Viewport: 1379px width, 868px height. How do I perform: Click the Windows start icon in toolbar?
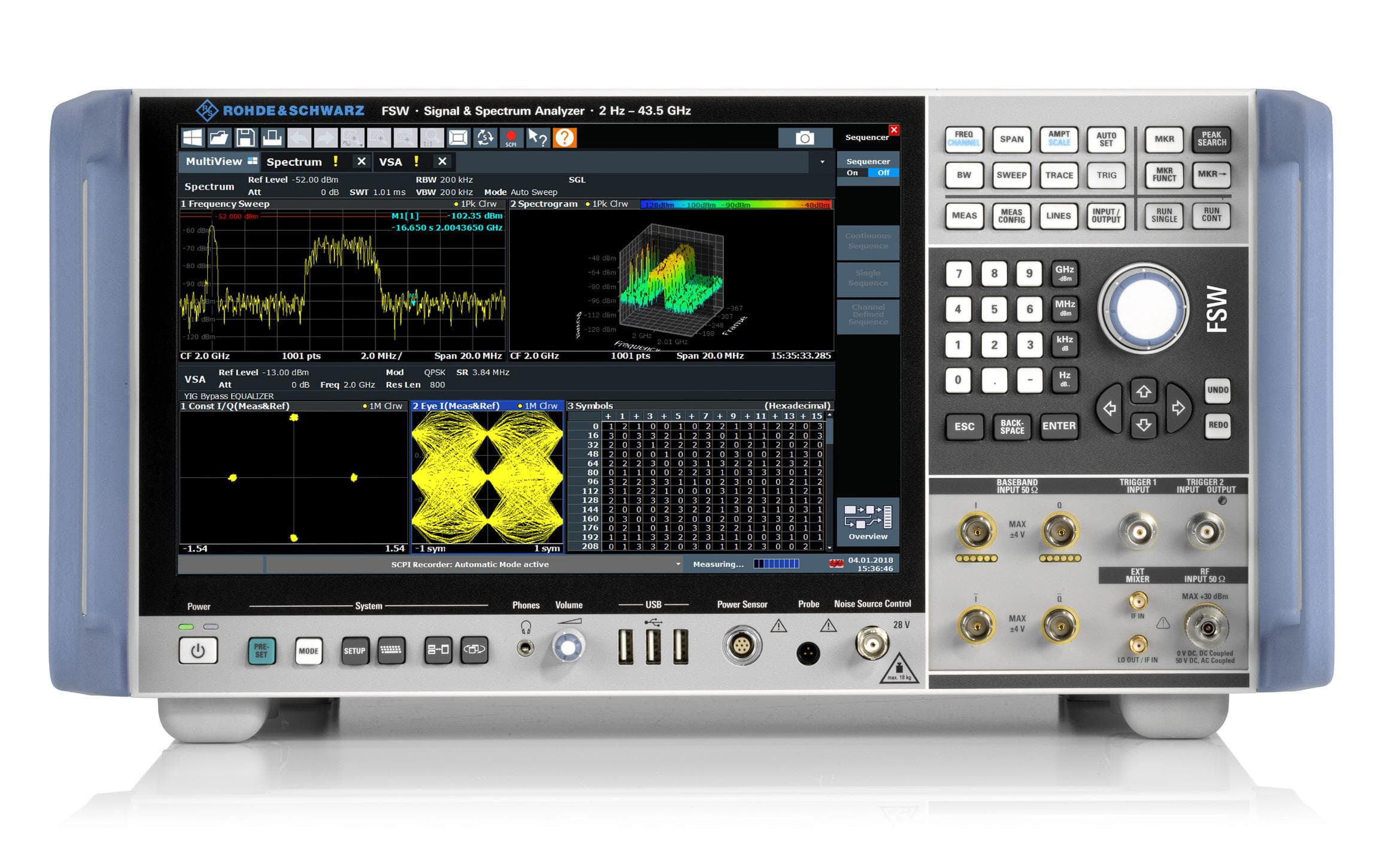pyautogui.click(x=192, y=138)
